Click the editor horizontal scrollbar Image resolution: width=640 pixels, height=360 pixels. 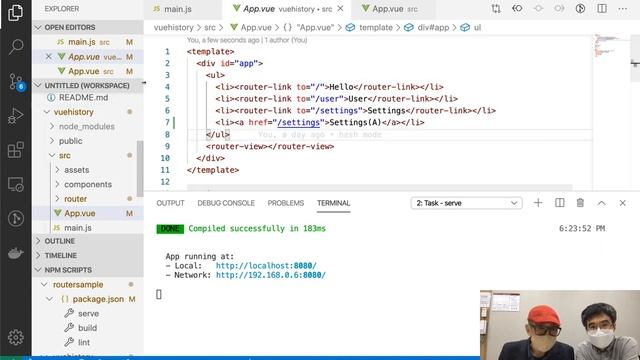tap(380, 188)
